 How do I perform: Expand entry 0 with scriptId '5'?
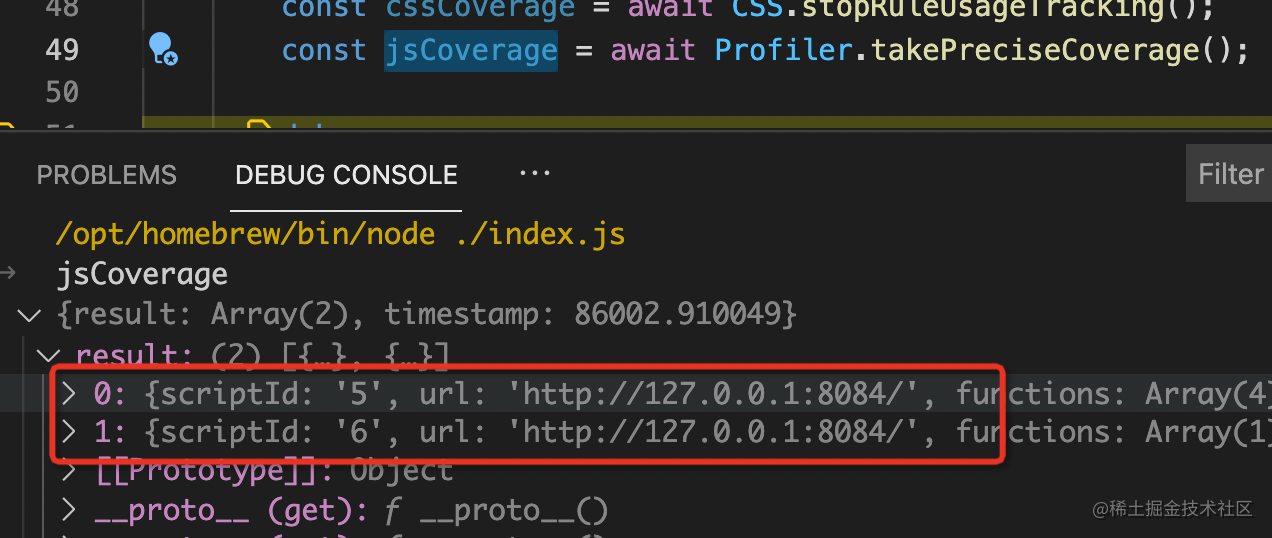click(x=69, y=394)
